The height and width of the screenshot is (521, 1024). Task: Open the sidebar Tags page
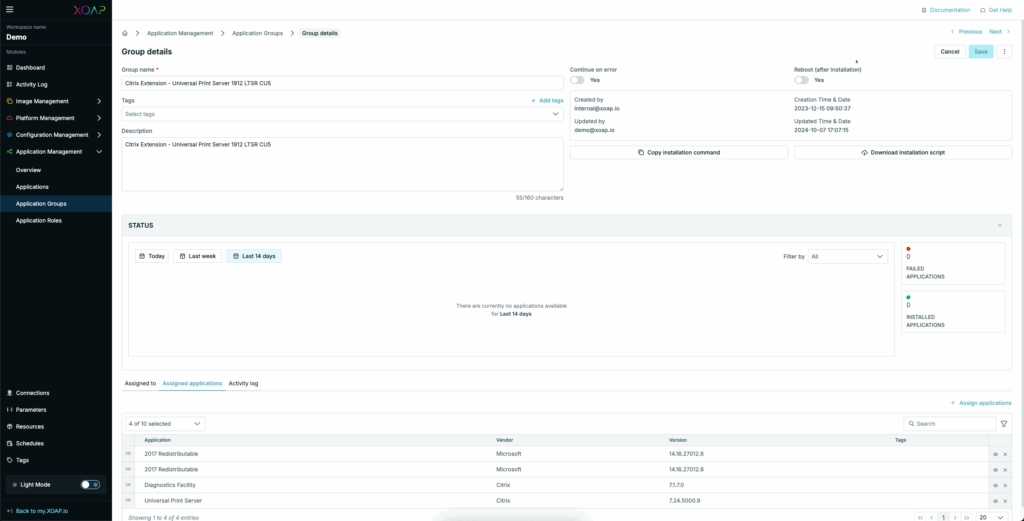22,460
